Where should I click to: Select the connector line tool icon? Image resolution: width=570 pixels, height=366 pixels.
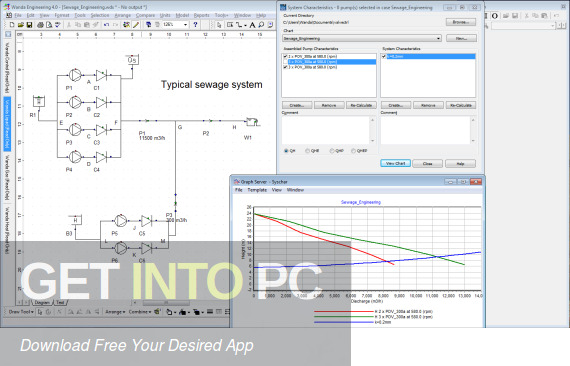pos(239,25)
